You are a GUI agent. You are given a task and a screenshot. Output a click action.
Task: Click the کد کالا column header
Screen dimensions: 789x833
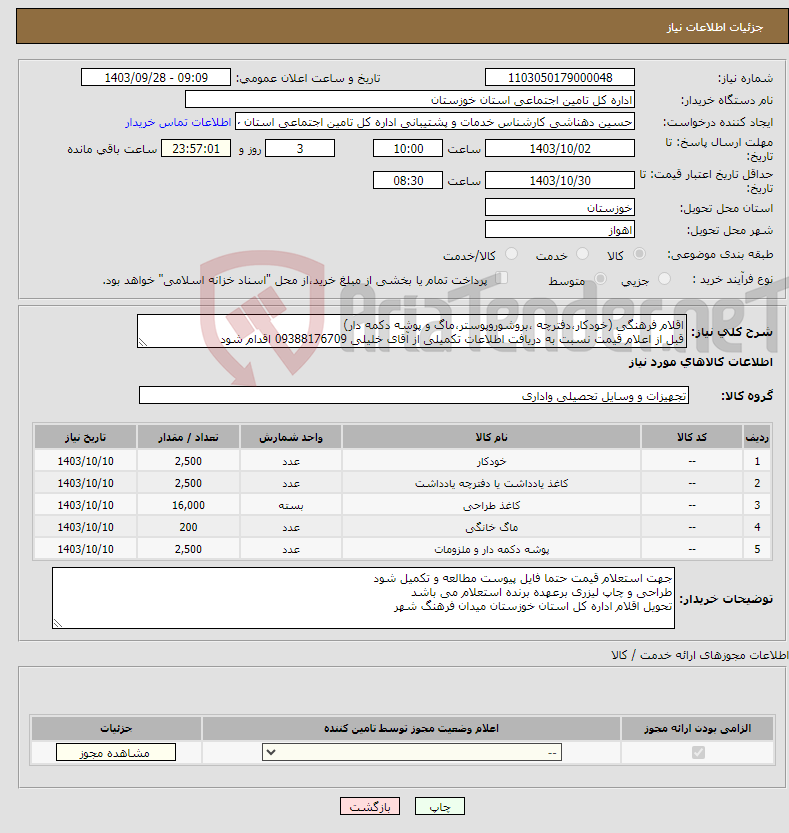(x=692, y=437)
